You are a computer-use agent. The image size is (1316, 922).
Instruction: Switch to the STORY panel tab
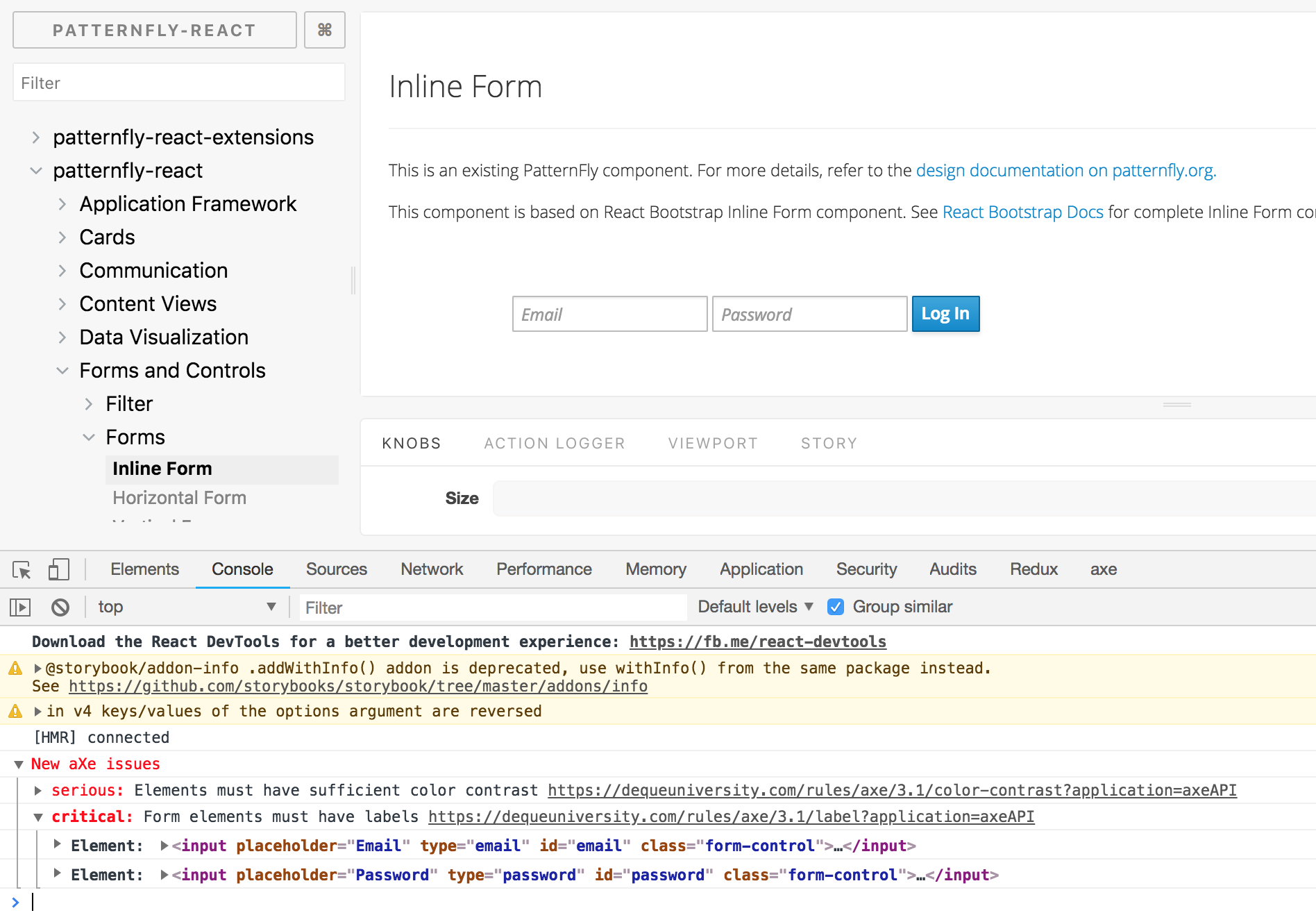point(829,443)
